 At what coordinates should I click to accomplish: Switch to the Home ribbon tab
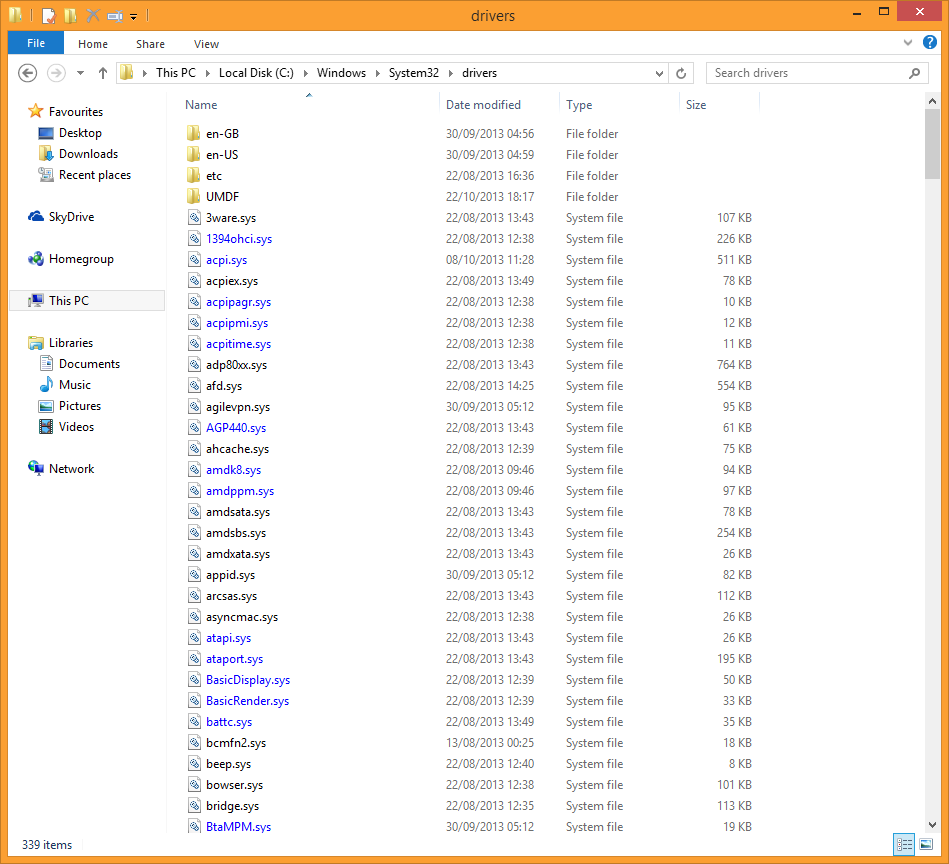click(x=93, y=44)
